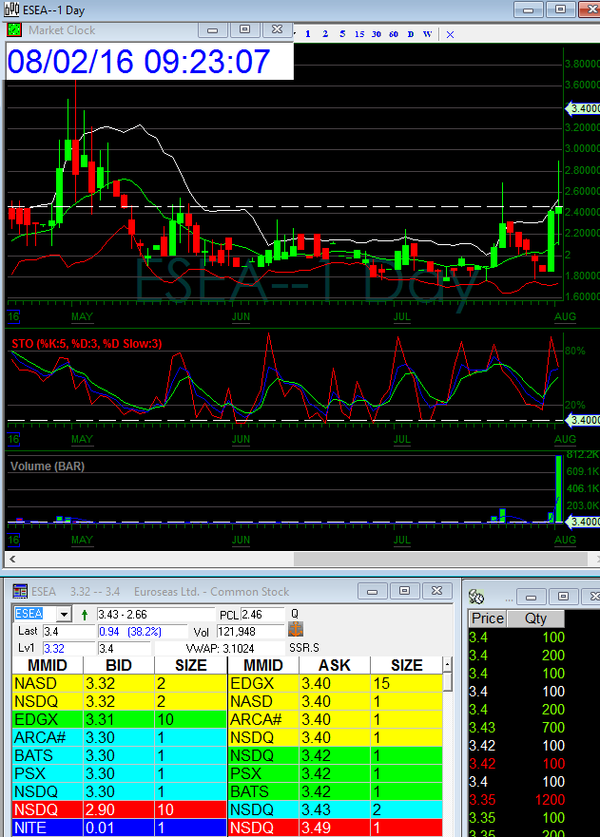
Task: Click the Qty column header
Action: coord(536,618)
